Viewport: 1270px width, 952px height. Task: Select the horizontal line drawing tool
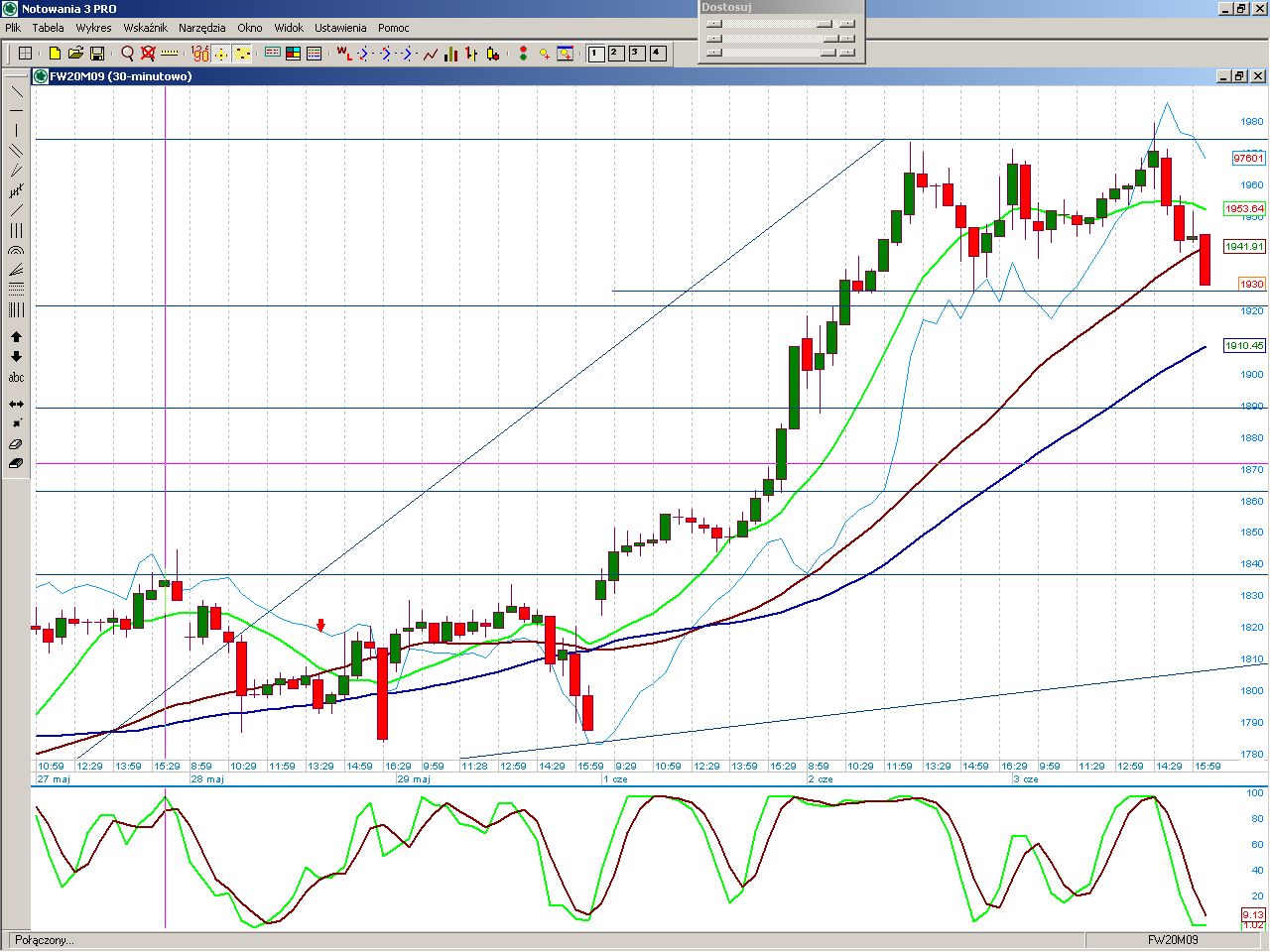click(x=16, y=110)
